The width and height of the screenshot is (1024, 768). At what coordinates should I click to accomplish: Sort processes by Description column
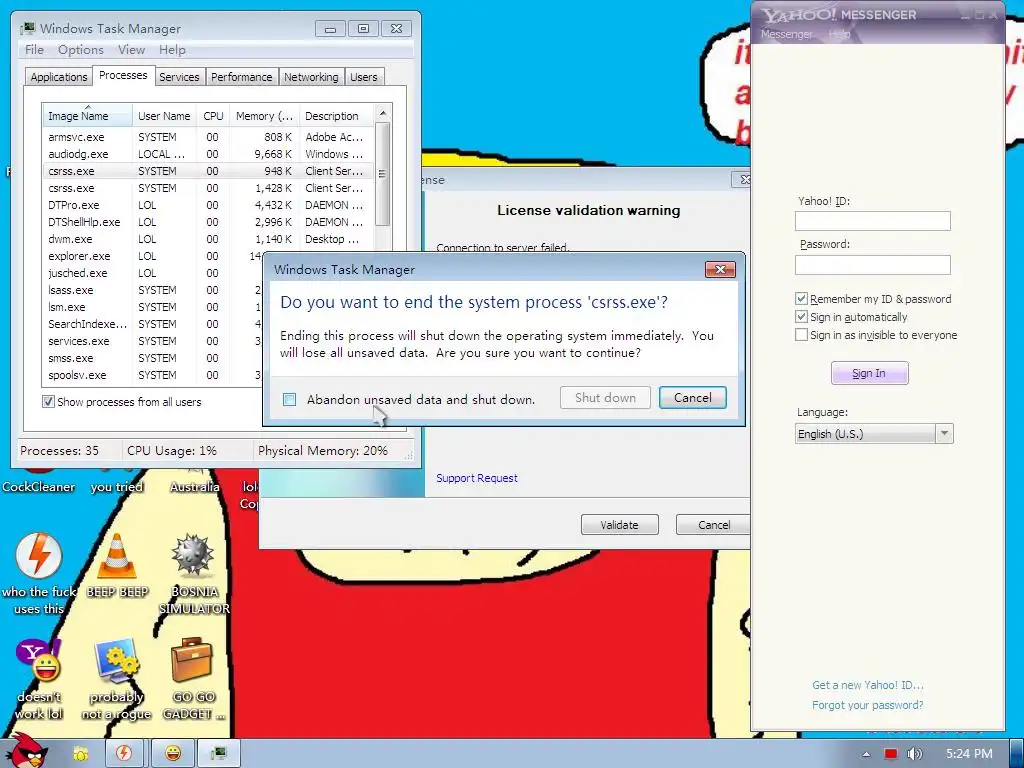tap(336, 116)
